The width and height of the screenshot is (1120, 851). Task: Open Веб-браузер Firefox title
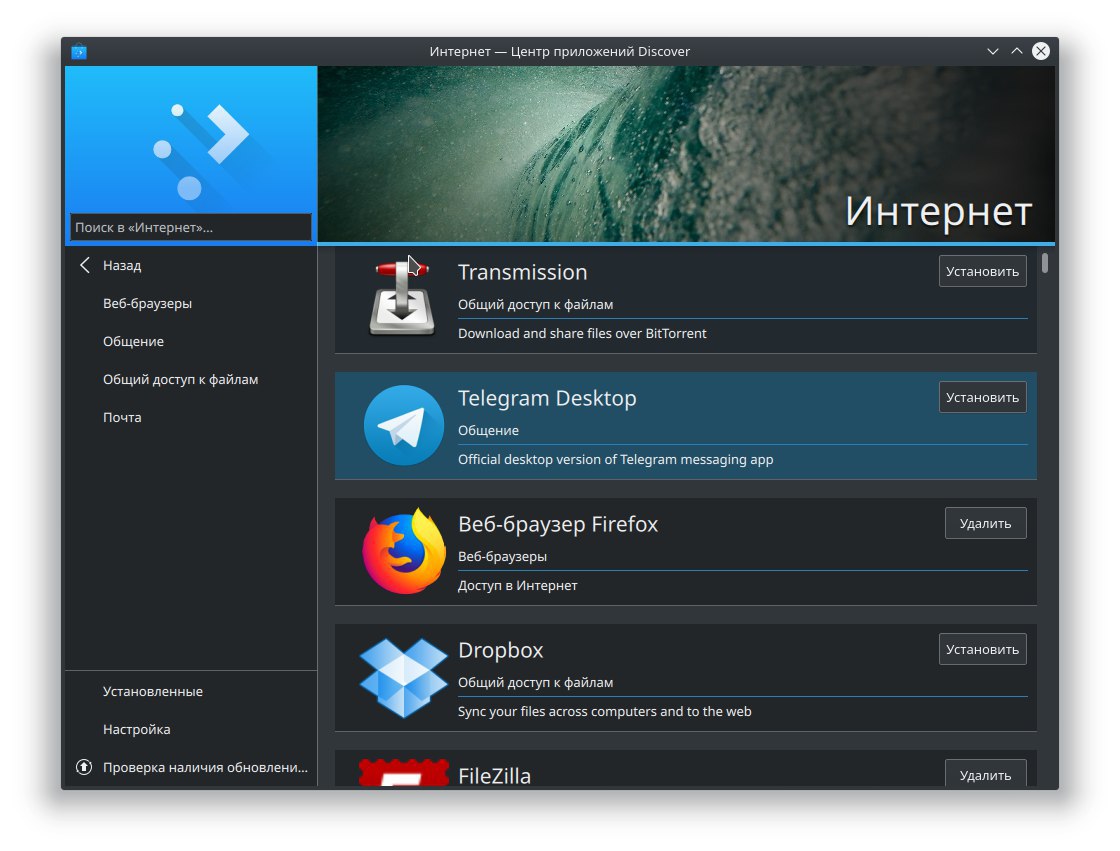pos(558,524)
